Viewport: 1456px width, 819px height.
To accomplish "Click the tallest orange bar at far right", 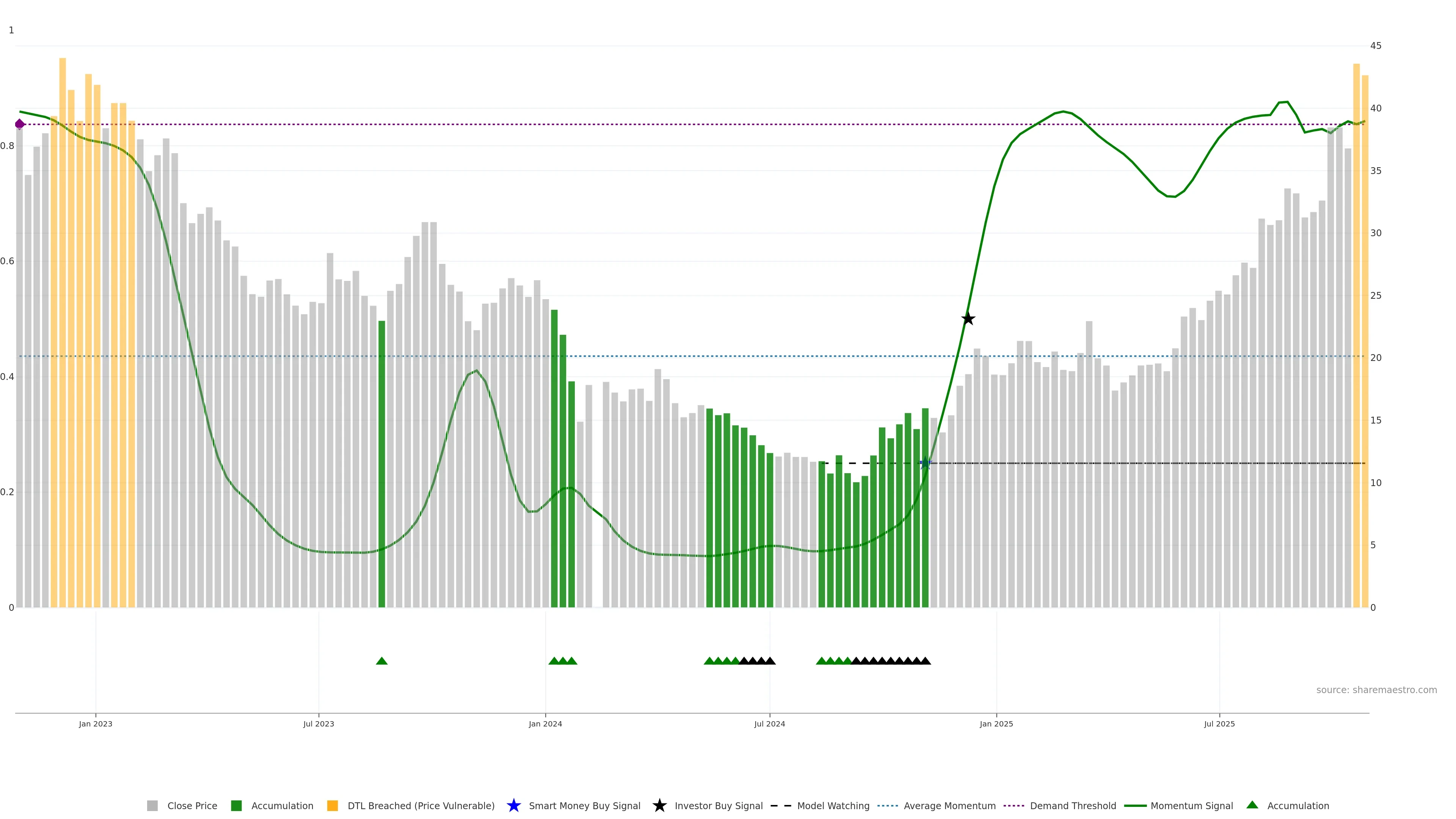I will coord(1356,339).
